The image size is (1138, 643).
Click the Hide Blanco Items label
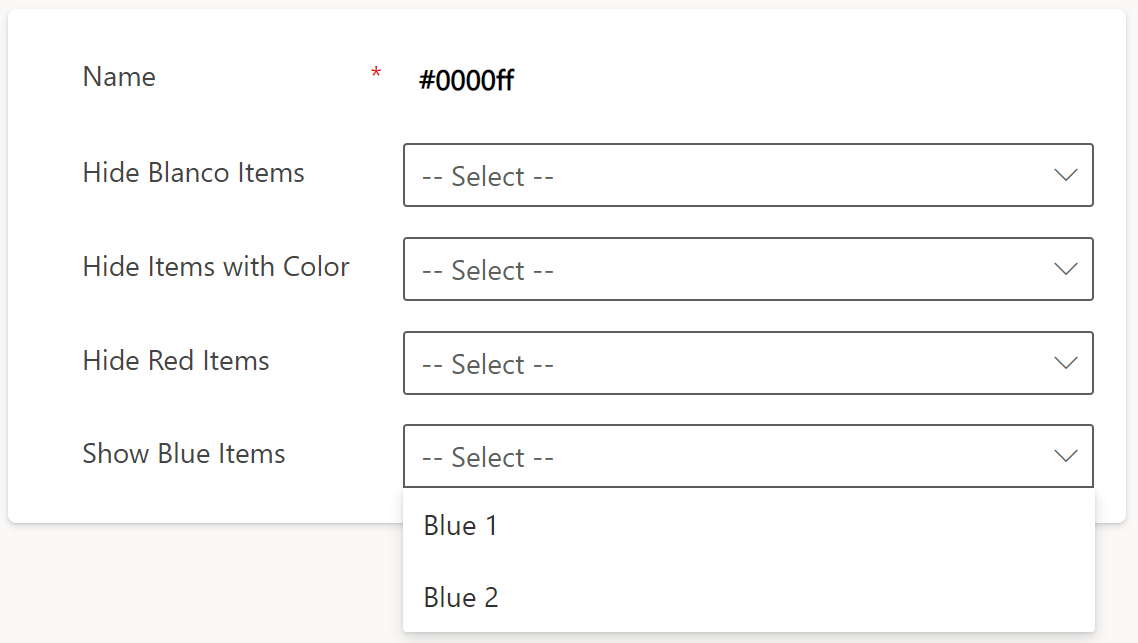click(x=194, y=173)
